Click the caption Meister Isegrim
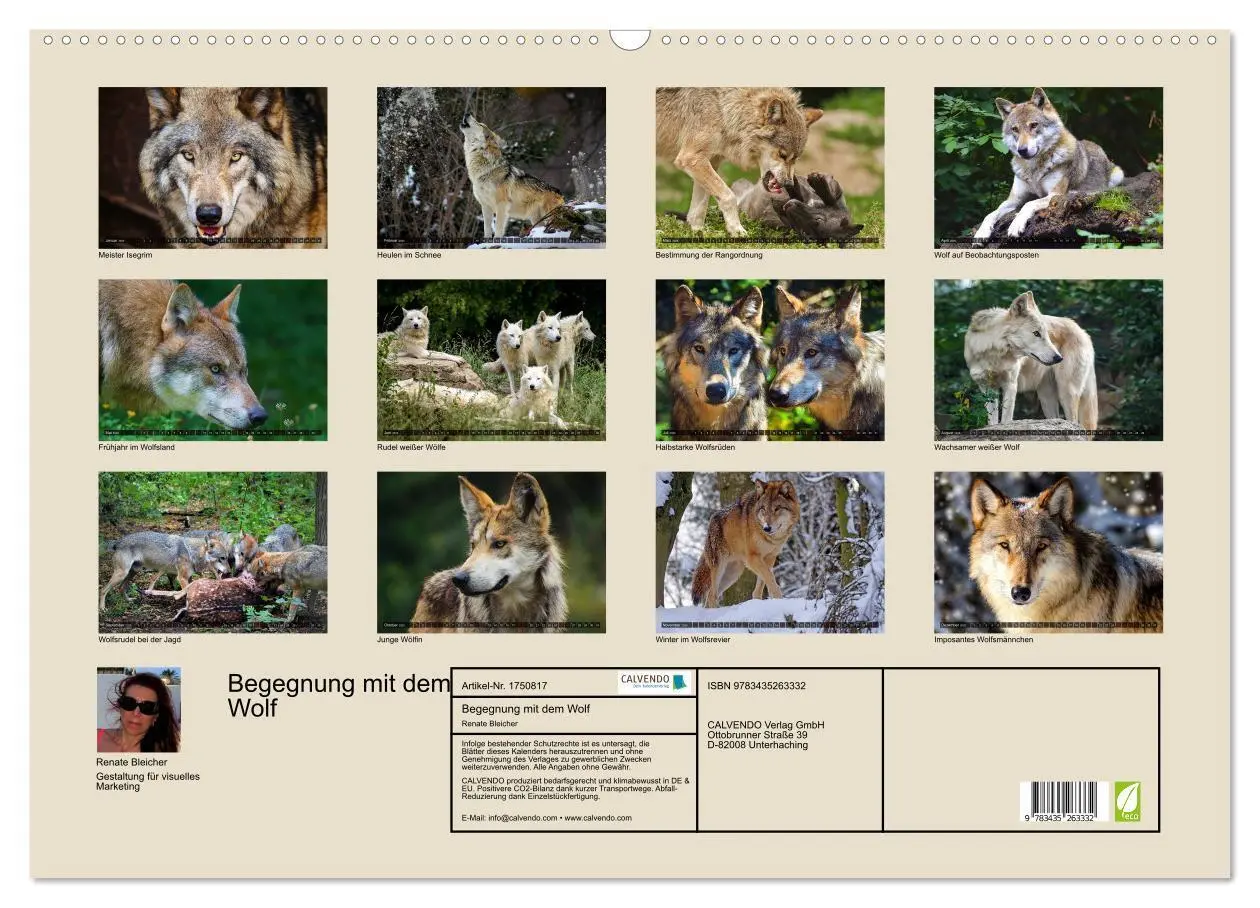The height and width of the screenshot is (908, 1260). tap(125, 255)
